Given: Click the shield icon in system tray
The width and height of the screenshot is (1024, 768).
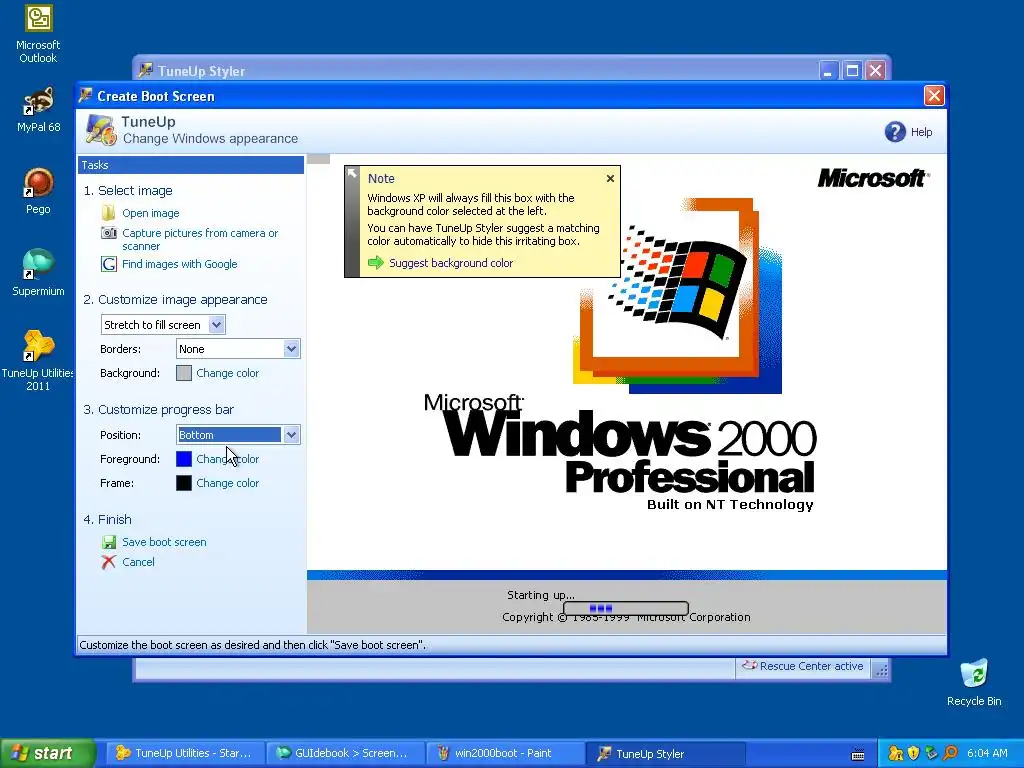Looking at the screenshot, I should click(914, 753).
